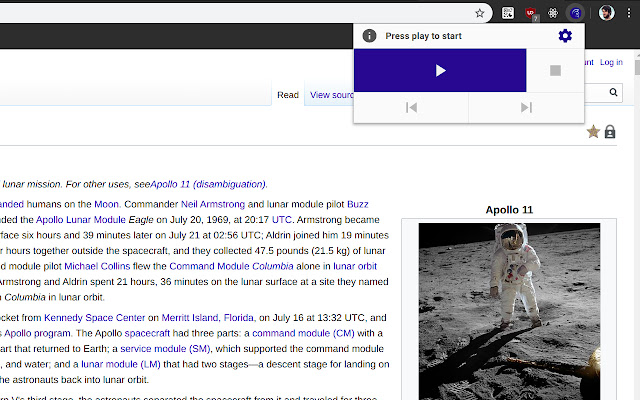Open the React DevTools extension icon
This screenshot has width=640, height=400.
pos(553,13)
